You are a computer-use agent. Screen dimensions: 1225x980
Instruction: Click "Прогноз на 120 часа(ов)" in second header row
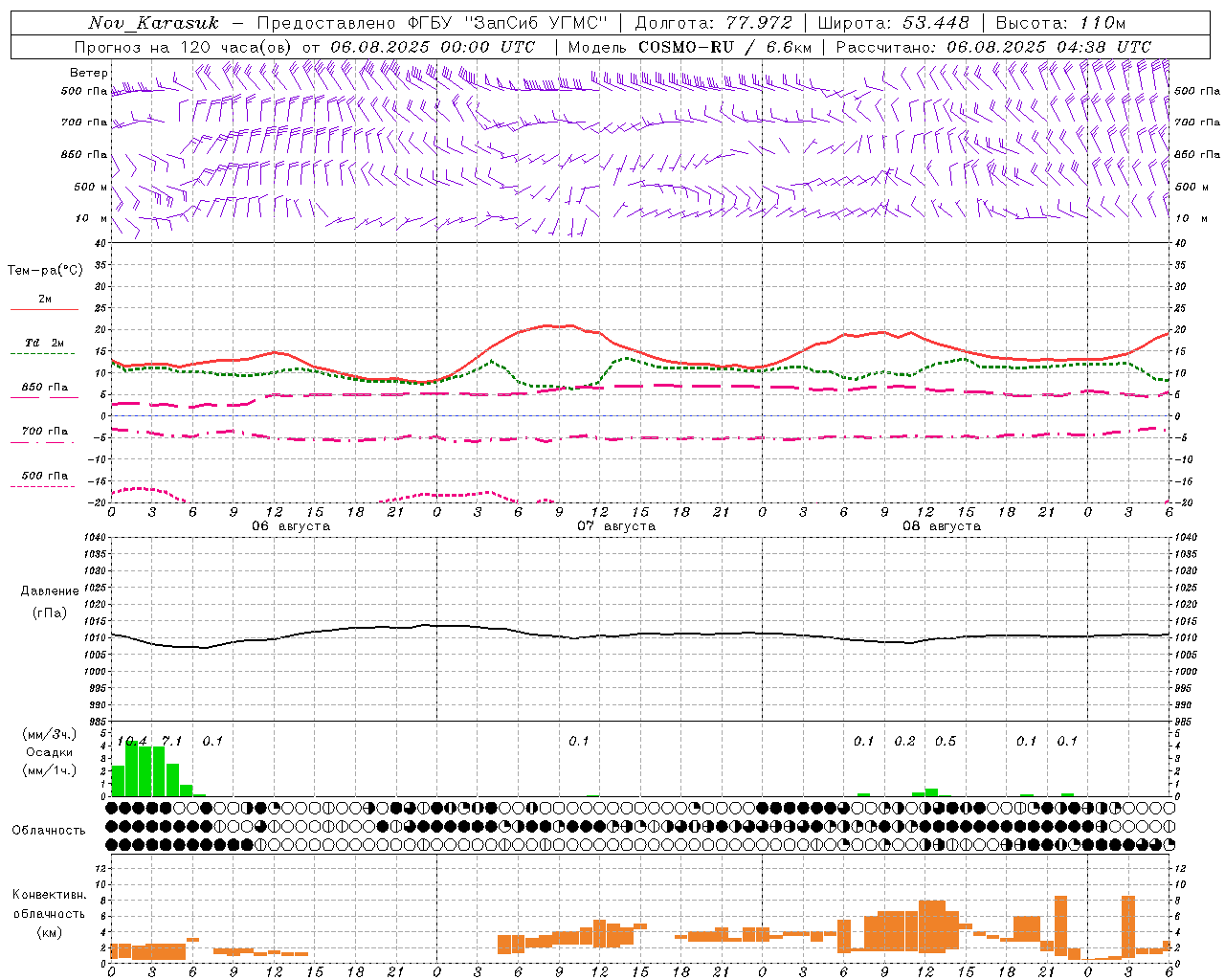pyautogui.click(x=184, y=47)
